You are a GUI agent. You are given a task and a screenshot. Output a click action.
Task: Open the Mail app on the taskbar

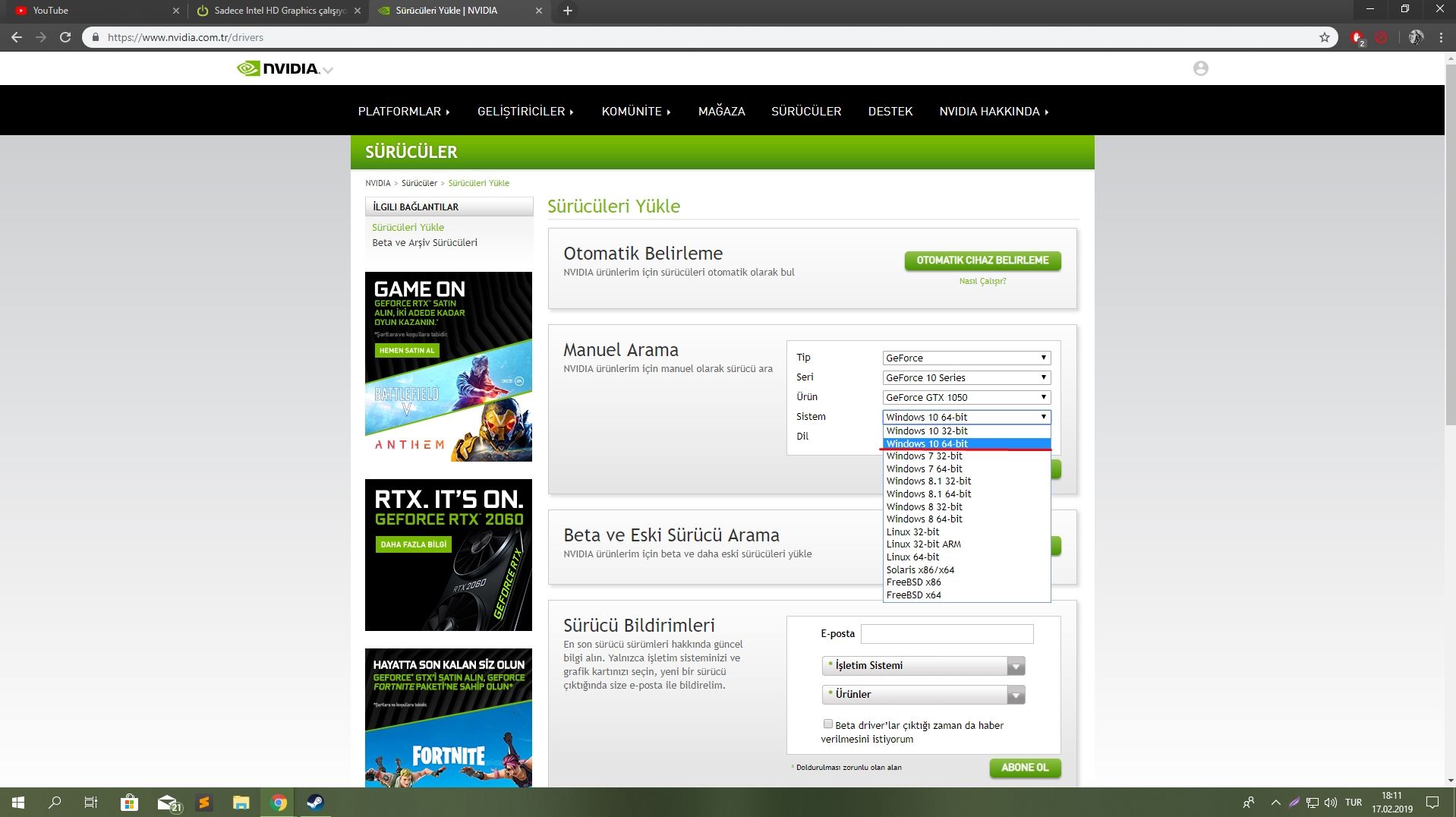click(x=169, y=803)
